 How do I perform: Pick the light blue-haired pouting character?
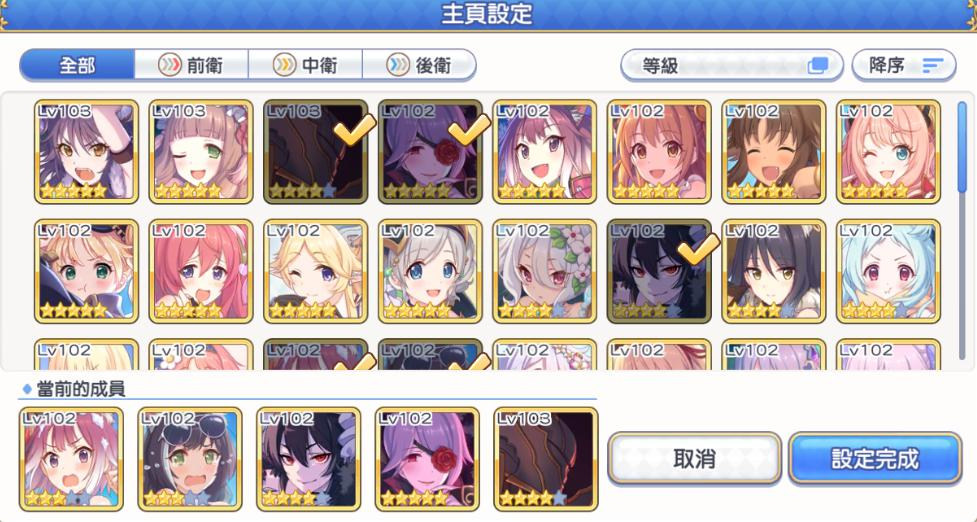pos(889,271)
